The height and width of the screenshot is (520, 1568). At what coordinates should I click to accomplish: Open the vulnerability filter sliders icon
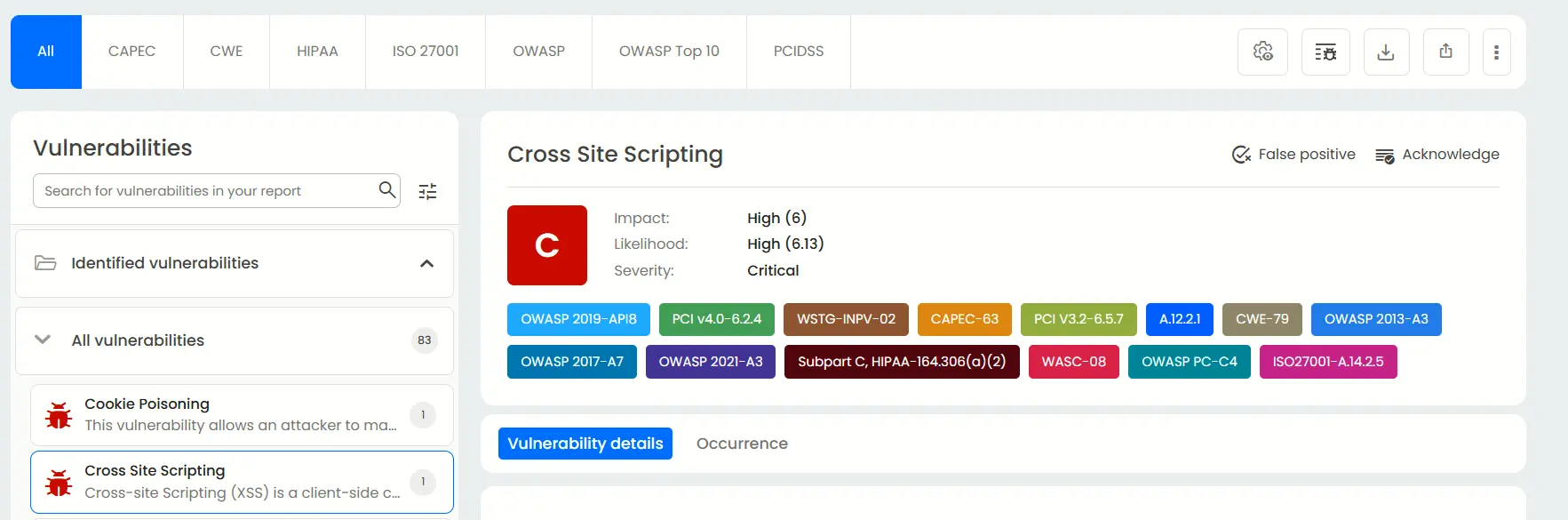tap(427, 191)
